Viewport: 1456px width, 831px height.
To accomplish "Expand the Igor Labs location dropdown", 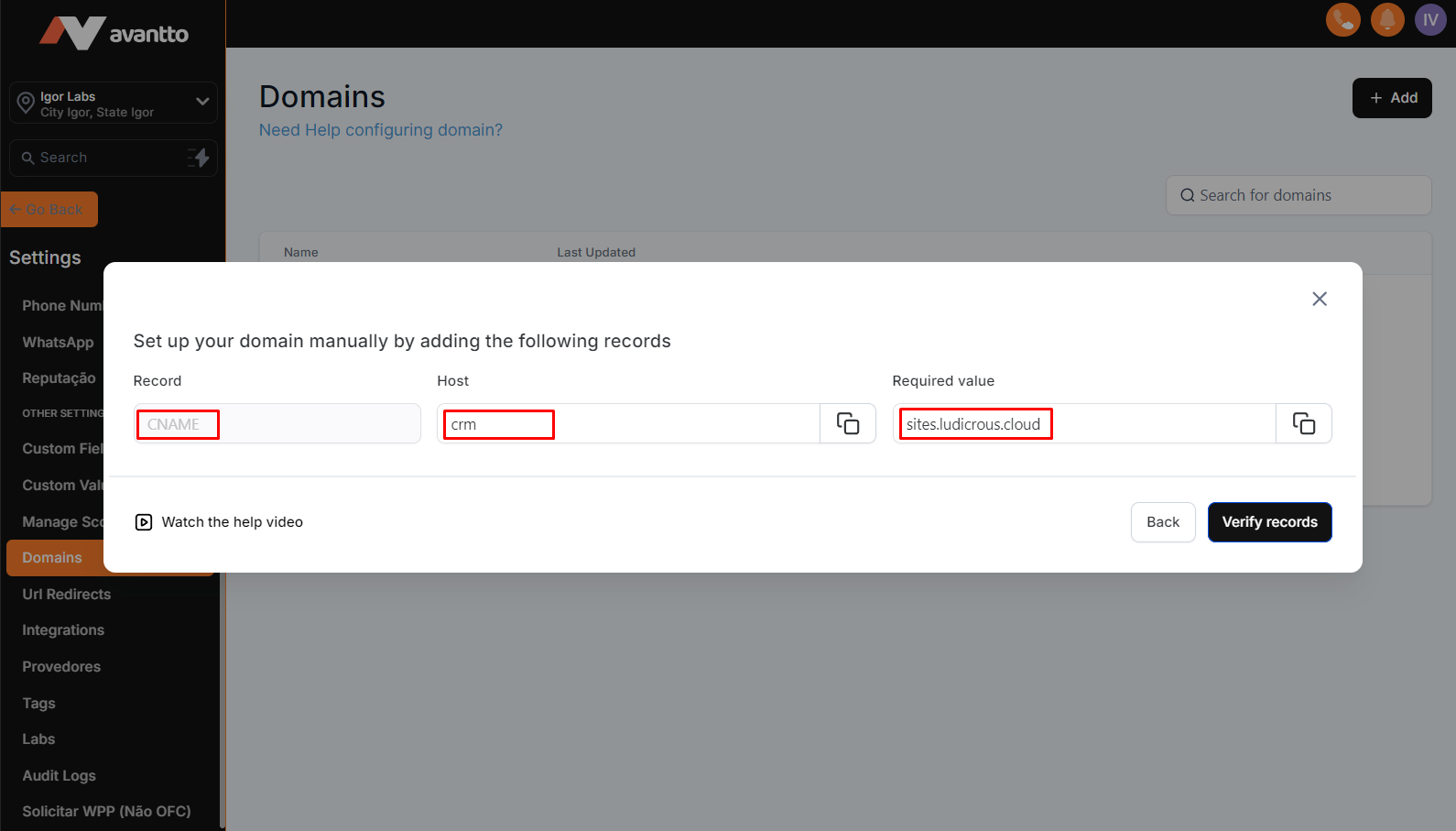I will [202, 102].
